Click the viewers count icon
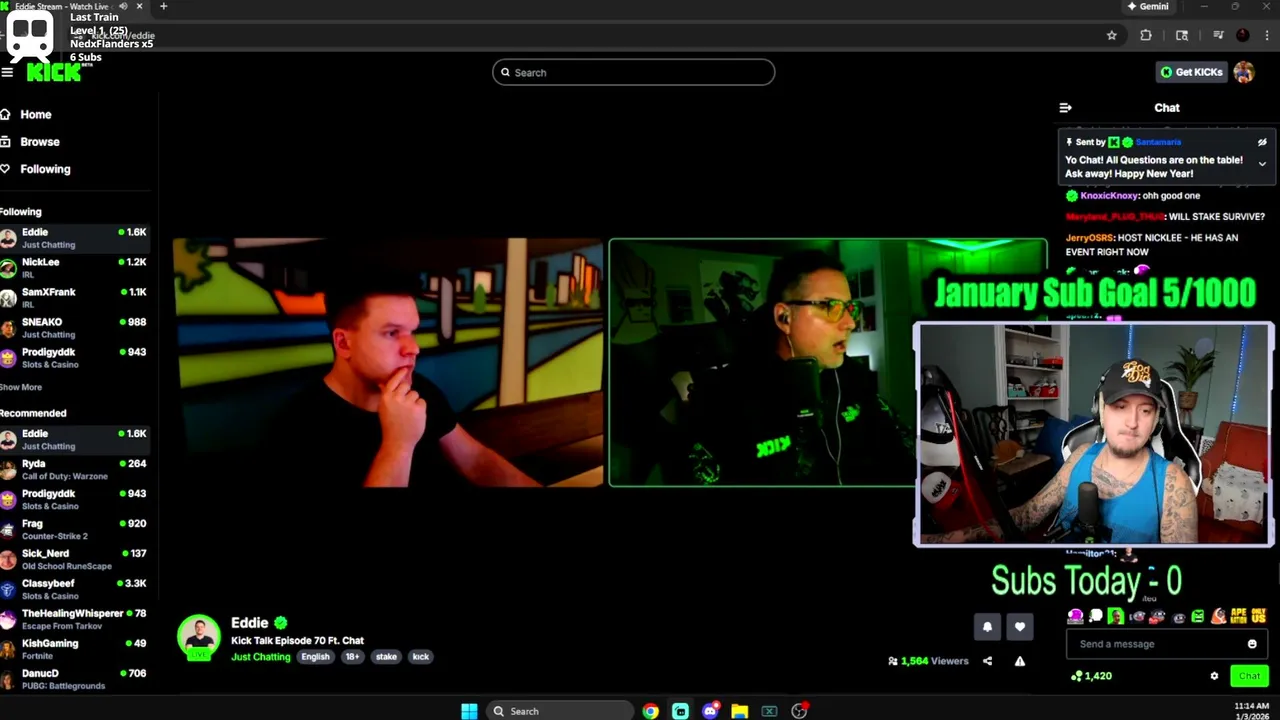This screenshot has width=1280, height=720. click(x=893, y=661)
